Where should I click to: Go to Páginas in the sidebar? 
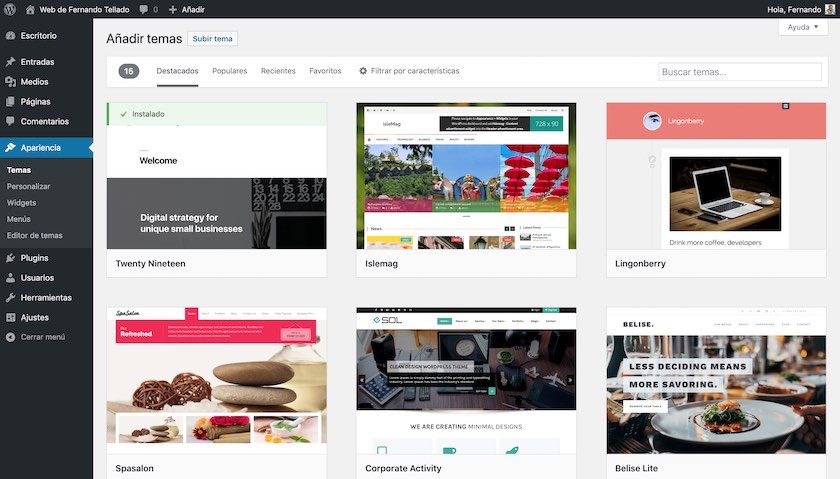point(35,102)
